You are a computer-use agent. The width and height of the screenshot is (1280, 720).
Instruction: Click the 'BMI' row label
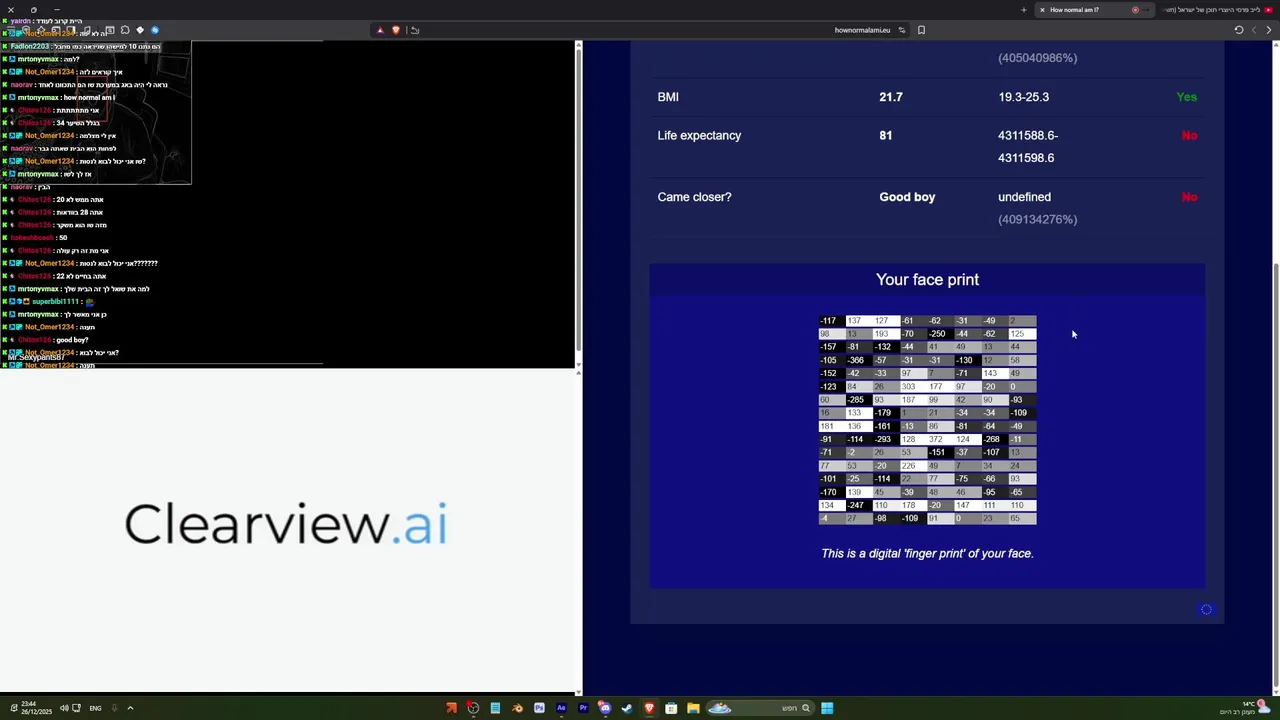[668, 97]
